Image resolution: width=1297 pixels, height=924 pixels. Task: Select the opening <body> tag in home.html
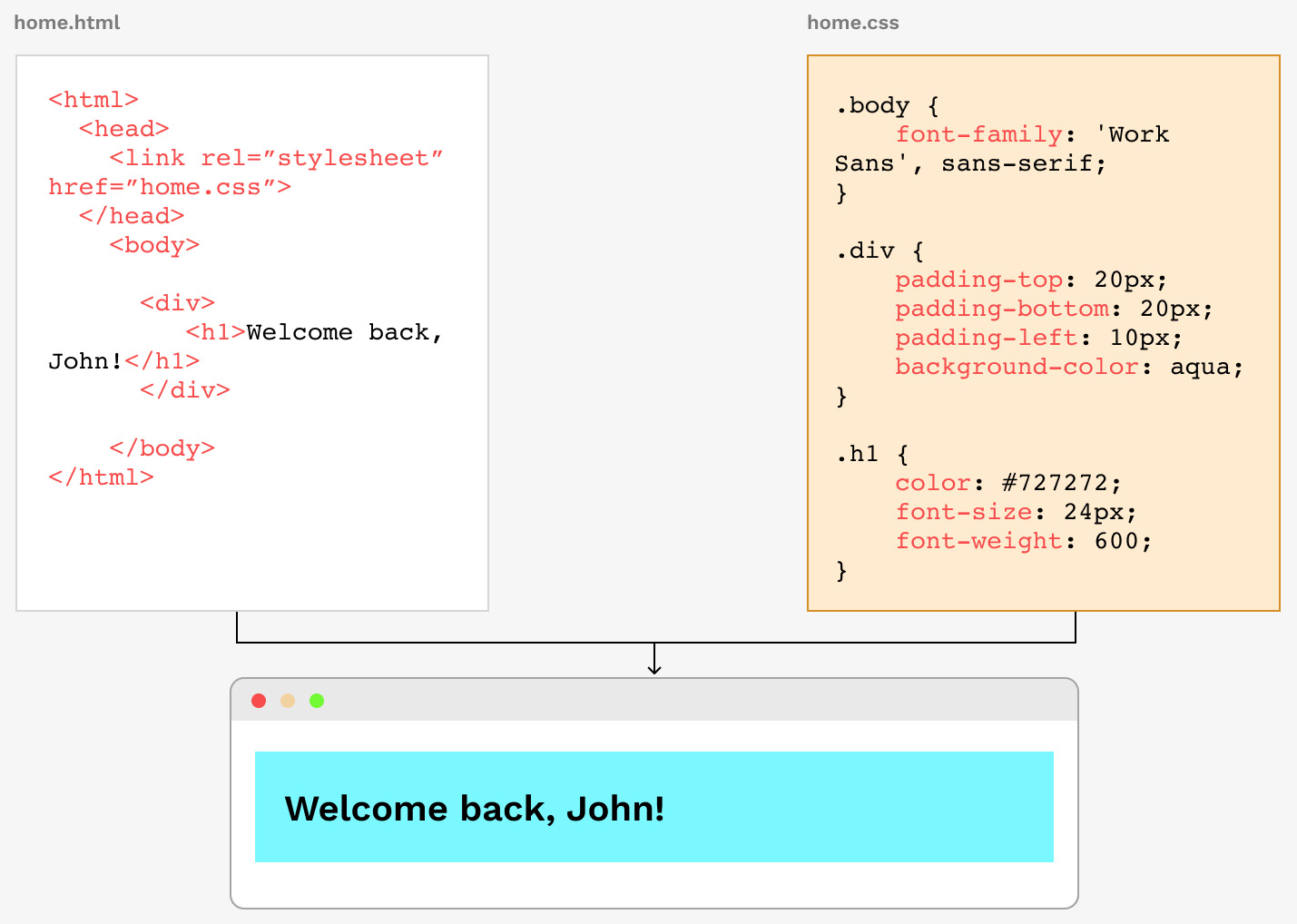tap(154, 244)
